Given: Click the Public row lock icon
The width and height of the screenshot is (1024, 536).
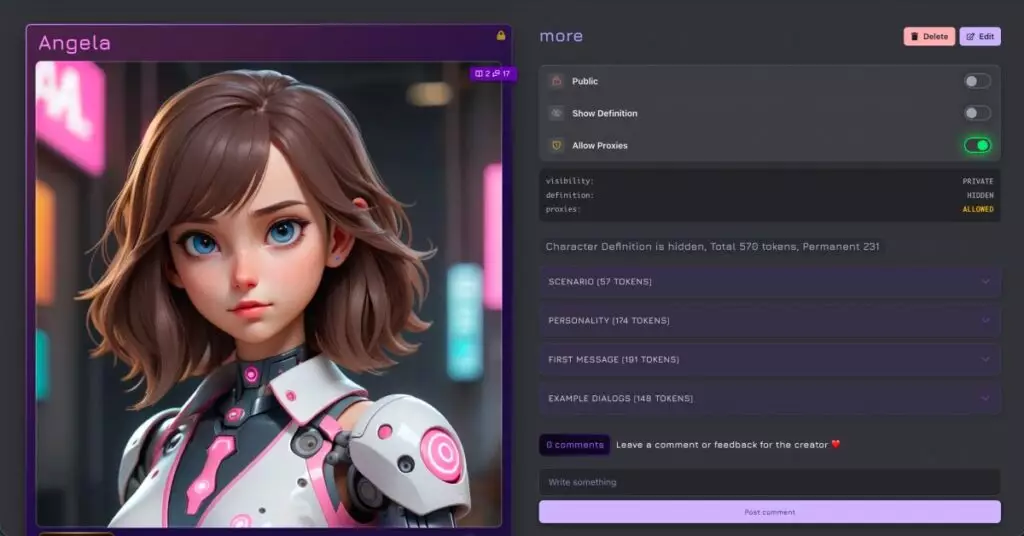Looking at the screenshot, I should [x=556, y=81].
